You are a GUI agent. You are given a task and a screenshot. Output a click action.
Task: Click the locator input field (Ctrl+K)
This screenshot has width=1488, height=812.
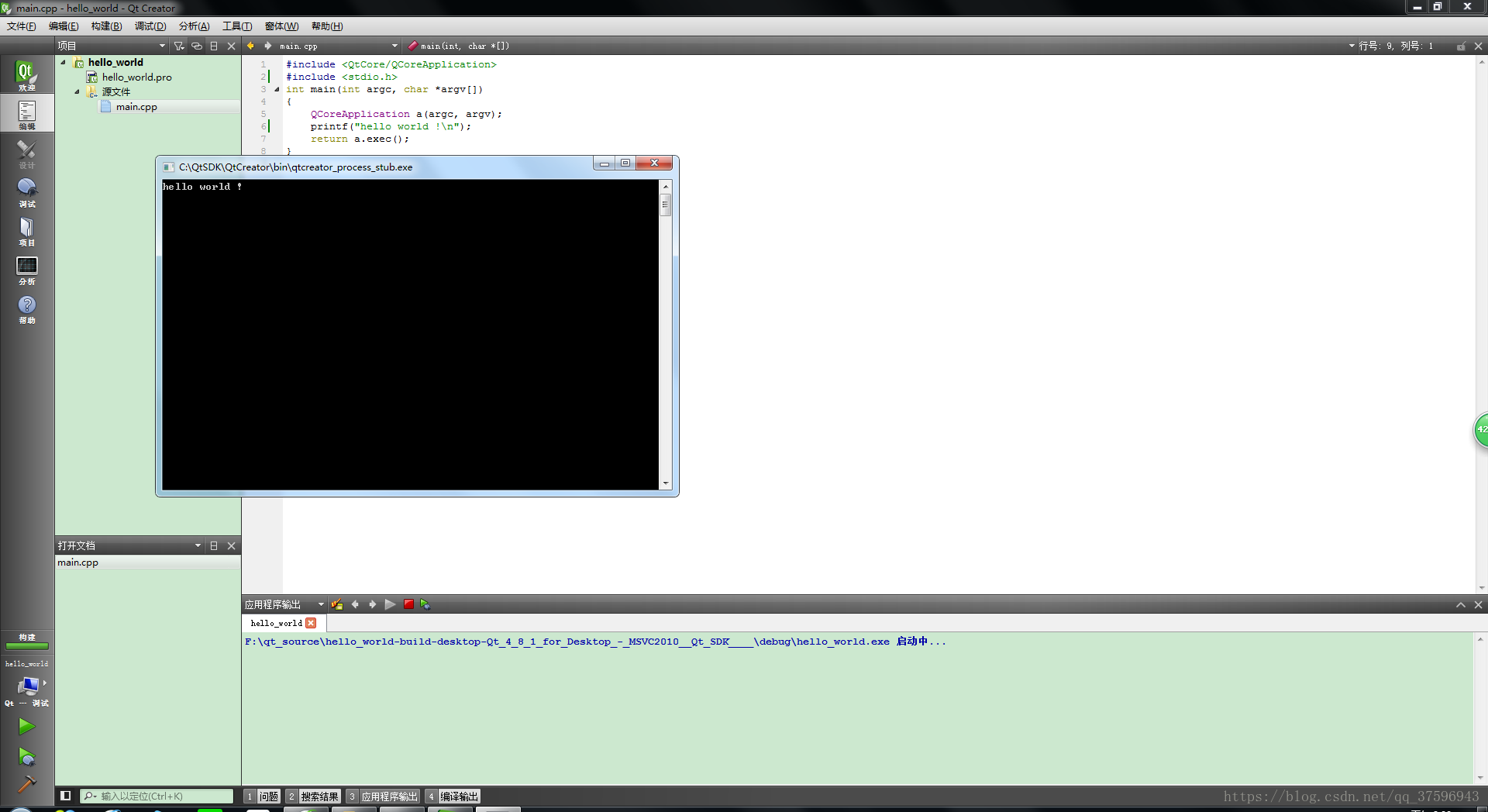(157, 796)
